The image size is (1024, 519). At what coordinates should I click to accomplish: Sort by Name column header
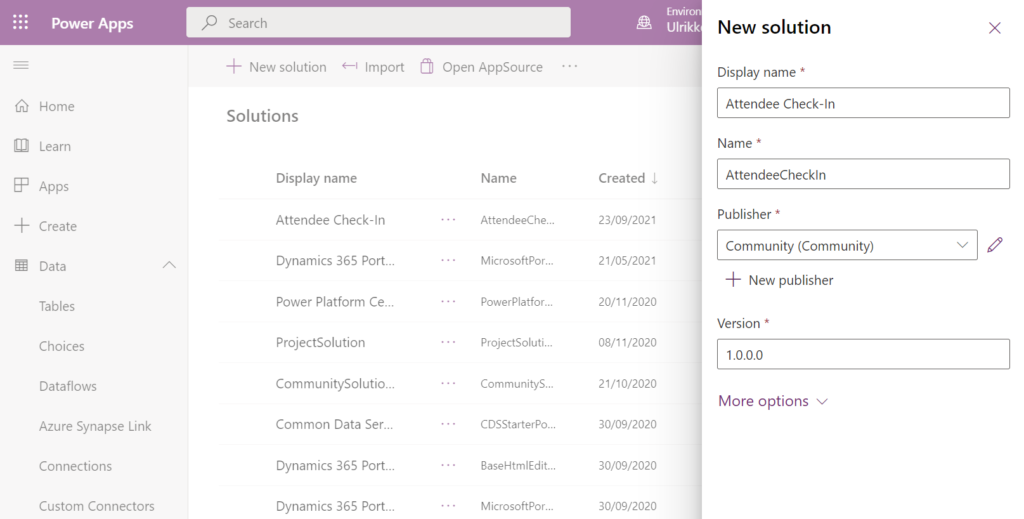498,178
